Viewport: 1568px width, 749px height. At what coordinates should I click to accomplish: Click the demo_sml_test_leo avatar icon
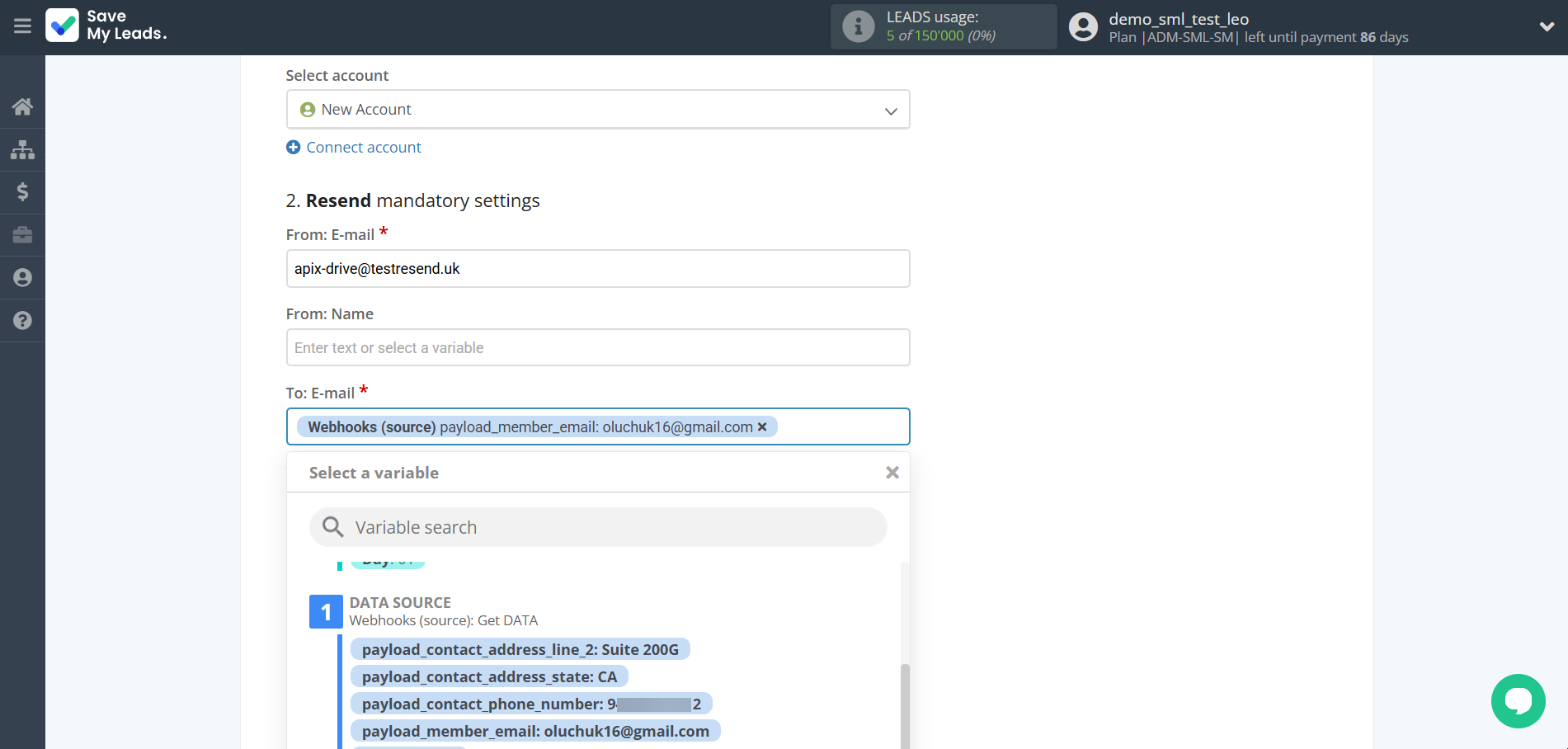[1082, 26]
